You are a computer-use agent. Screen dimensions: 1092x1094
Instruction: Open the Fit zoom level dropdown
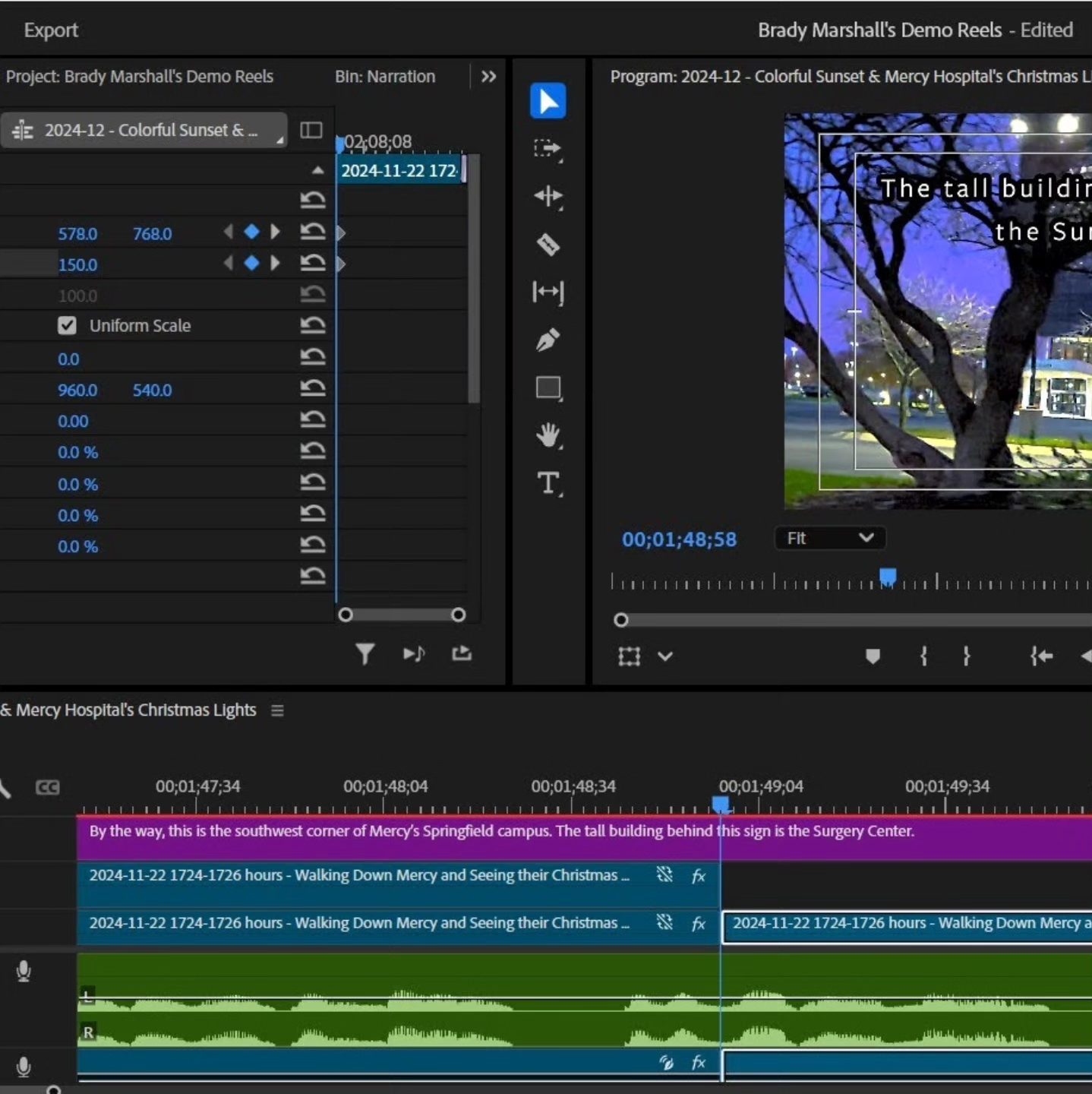point(830,538)
